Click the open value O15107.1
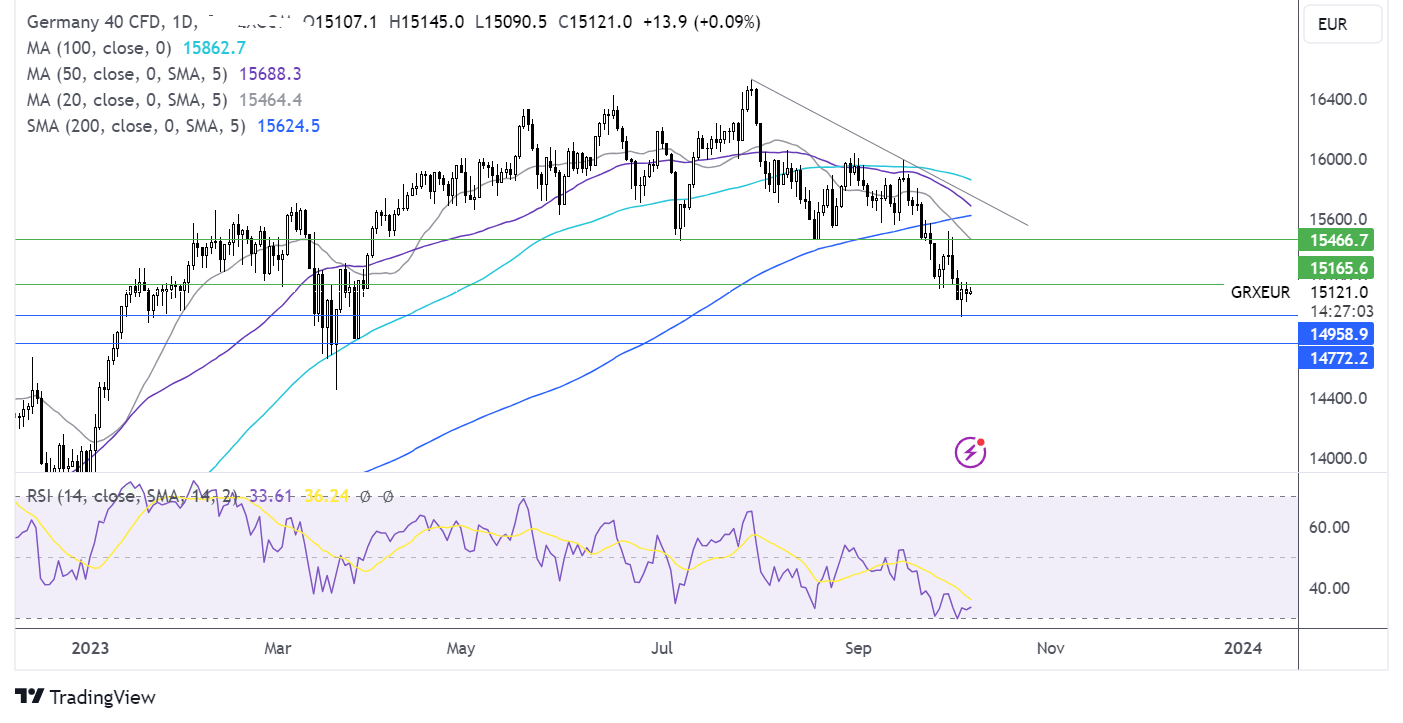 (339, 22)
